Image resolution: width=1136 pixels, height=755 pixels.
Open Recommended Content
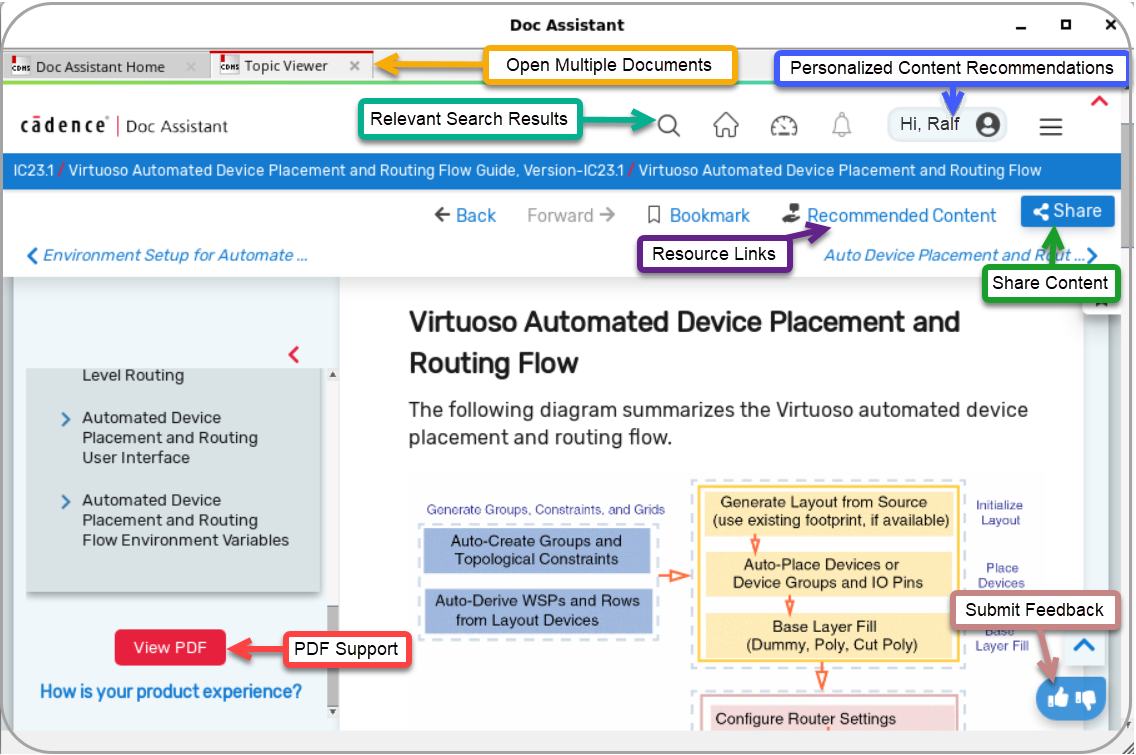coord(889,215)
